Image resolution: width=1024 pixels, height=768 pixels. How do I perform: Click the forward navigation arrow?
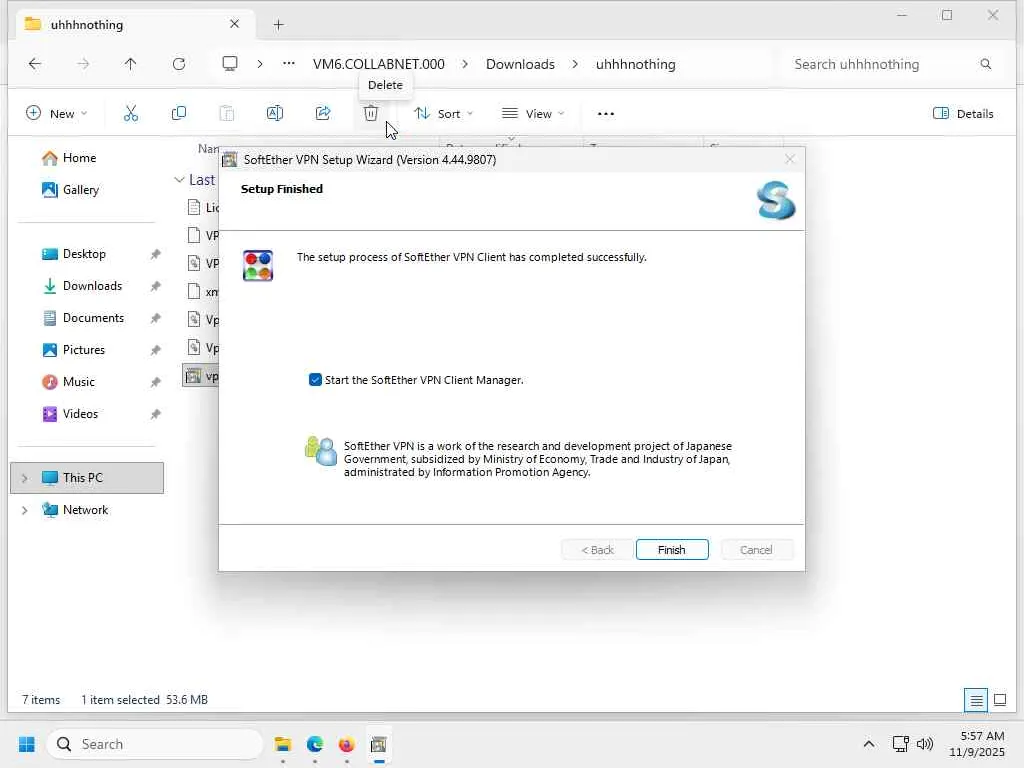click(83, 64)
